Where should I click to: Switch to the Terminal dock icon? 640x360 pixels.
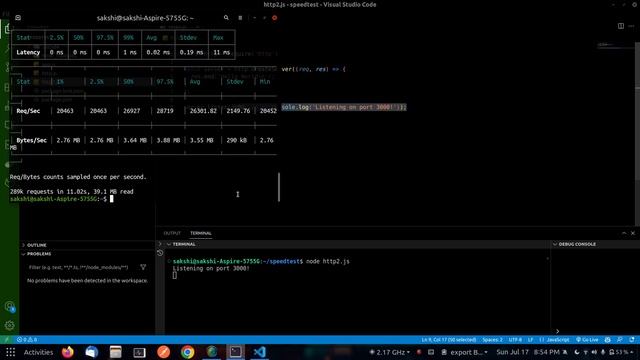[236, 352]
